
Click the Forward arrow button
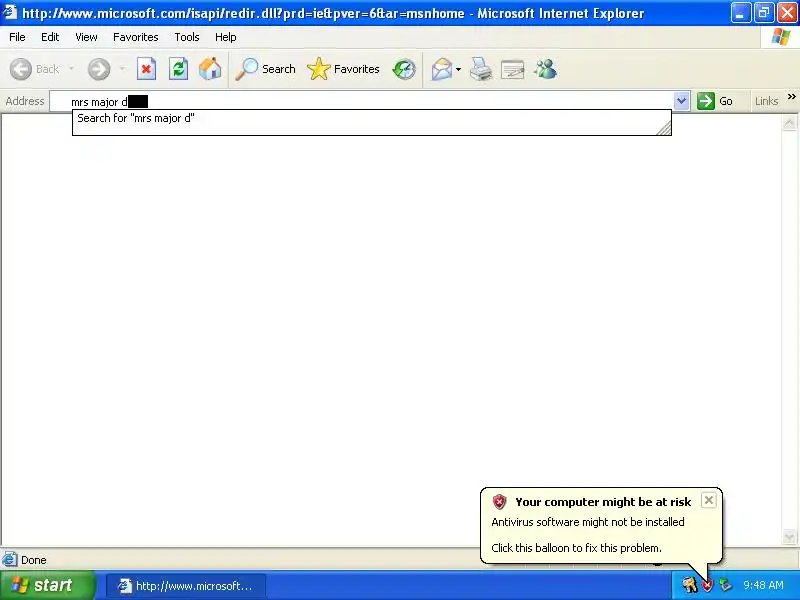tap(99, 69)
